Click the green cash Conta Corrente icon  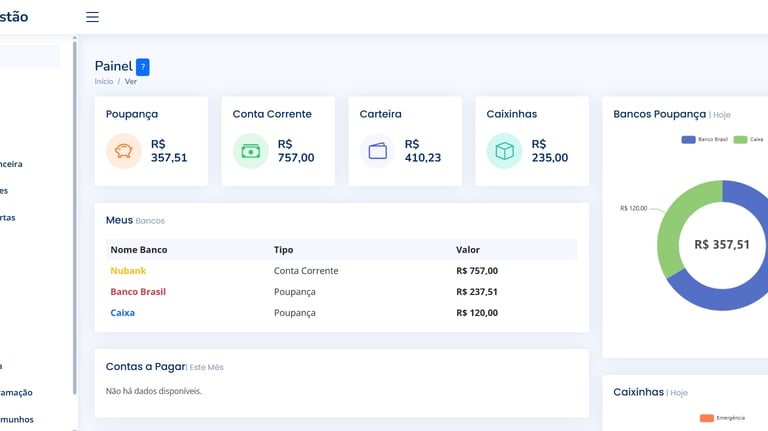click(251, 151)
